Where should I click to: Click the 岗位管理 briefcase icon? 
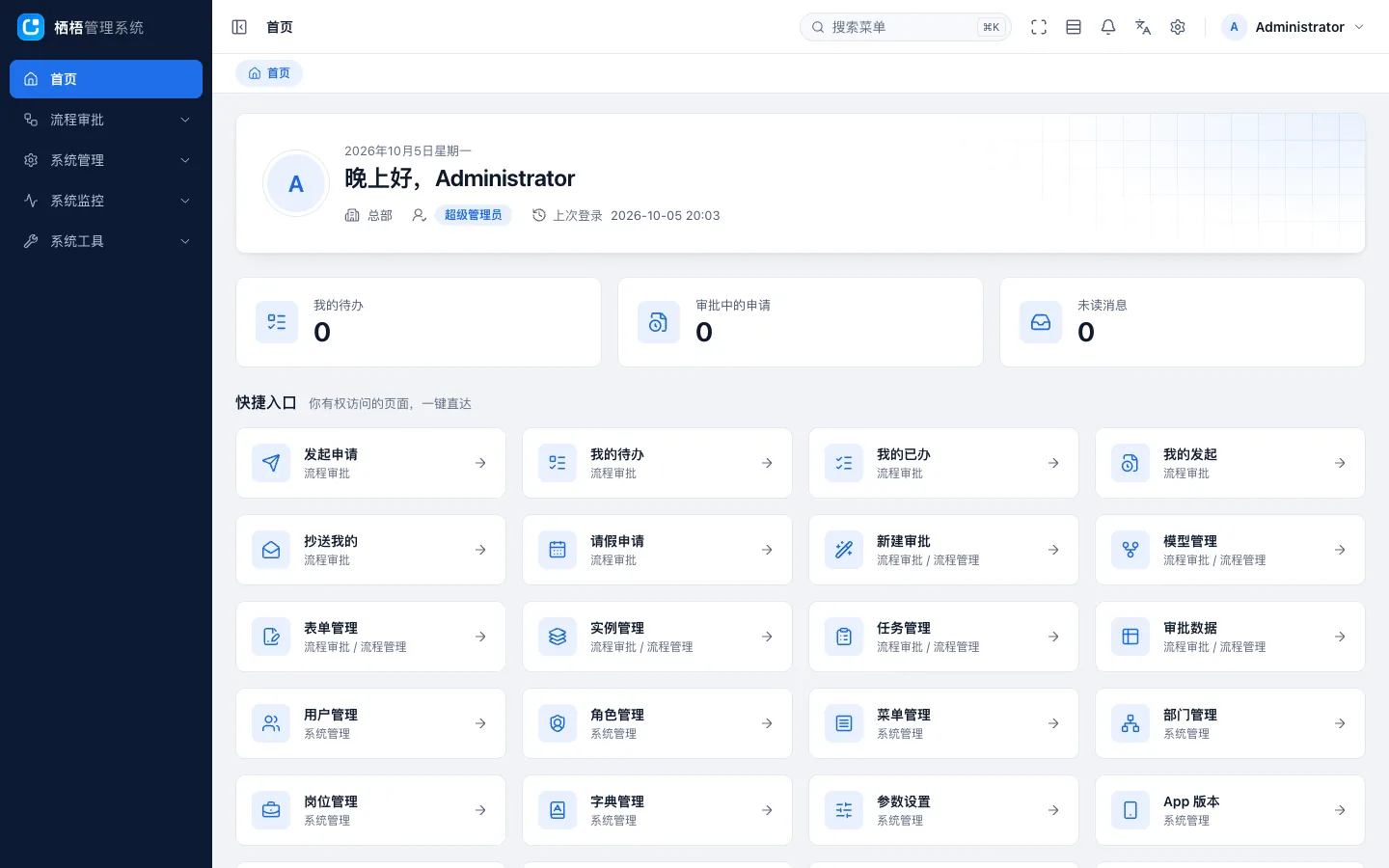tap(271, 810)
